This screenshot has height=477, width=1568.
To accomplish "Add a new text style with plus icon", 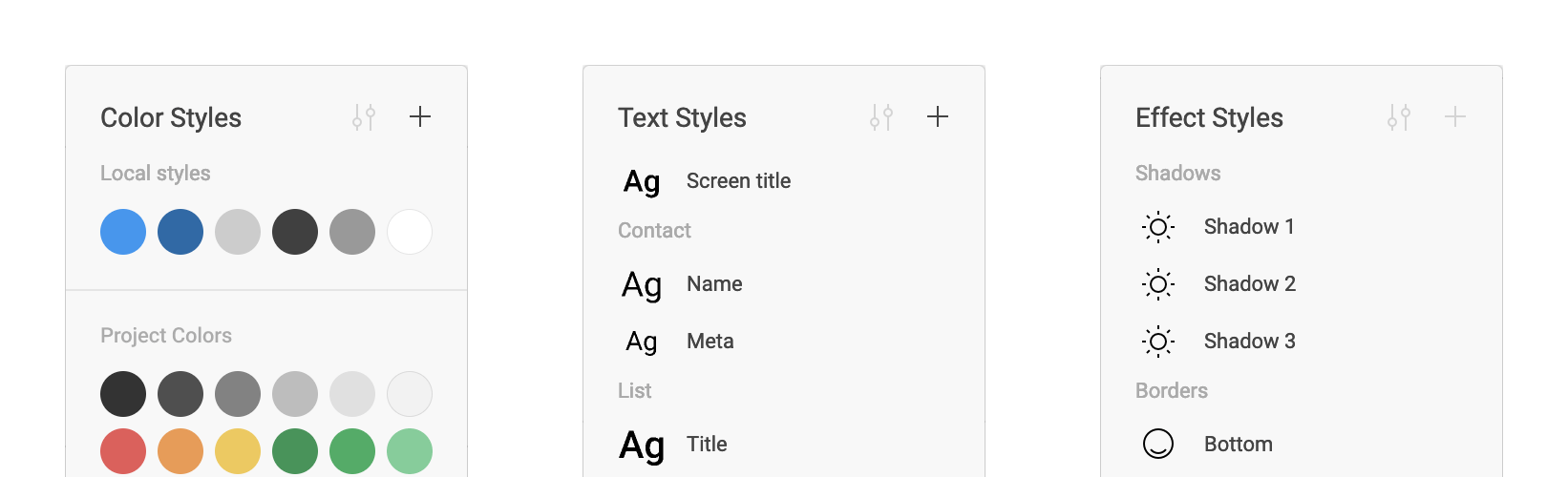I will (x=938, y=116).
